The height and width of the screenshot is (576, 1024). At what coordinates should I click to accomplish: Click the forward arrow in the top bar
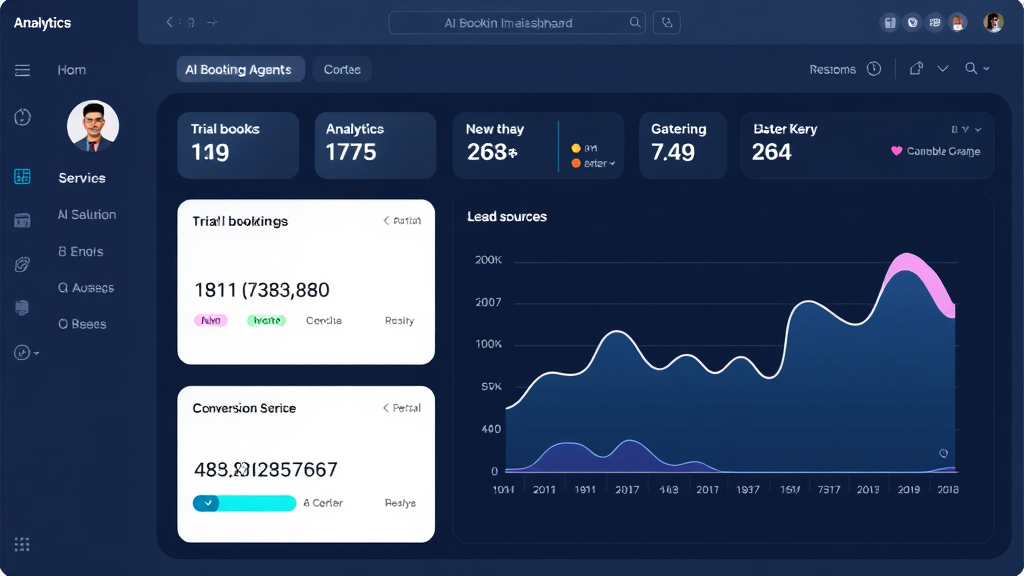212,22
